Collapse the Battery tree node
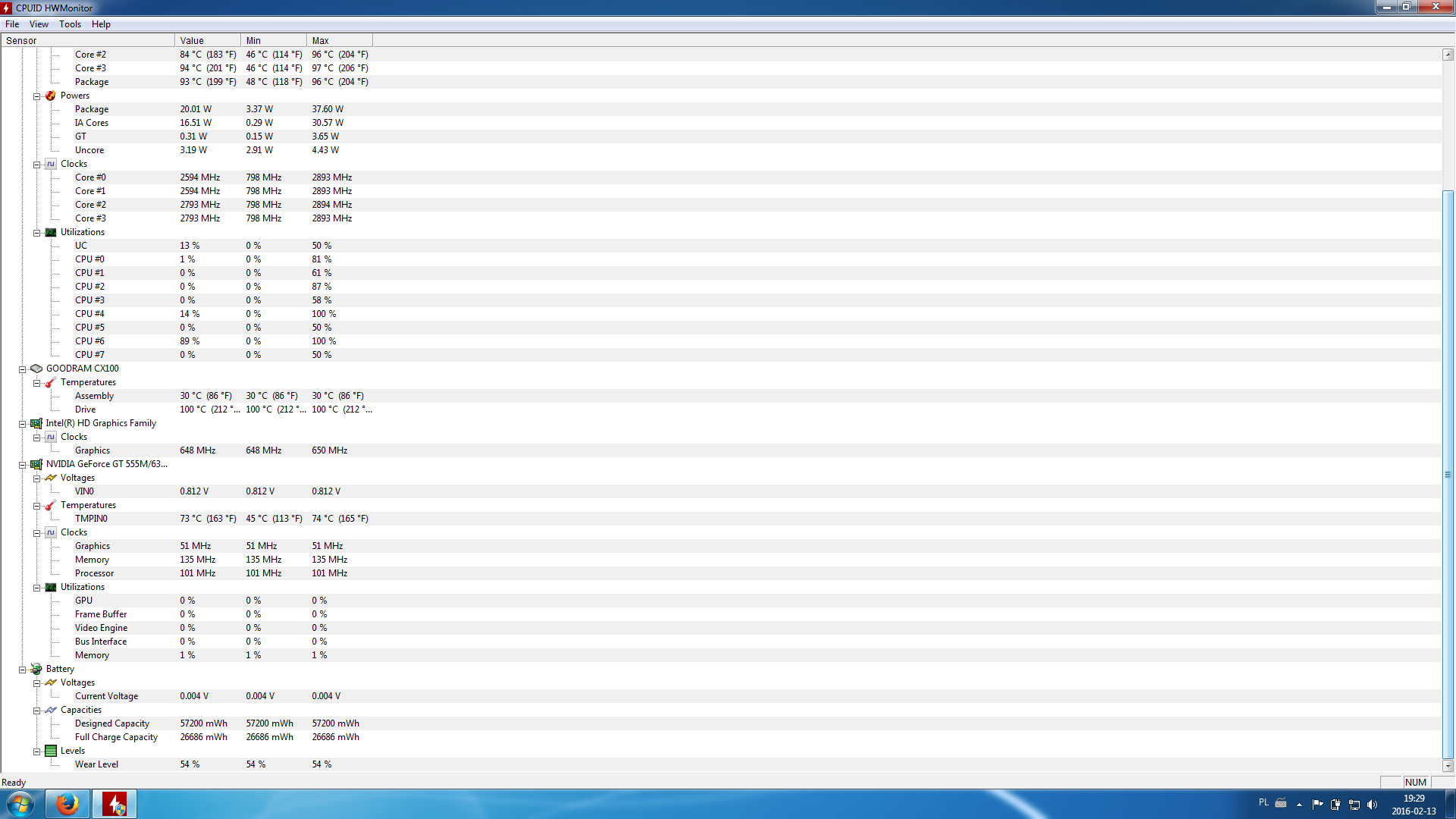The image size is (1456, 819). pos(22,670)
